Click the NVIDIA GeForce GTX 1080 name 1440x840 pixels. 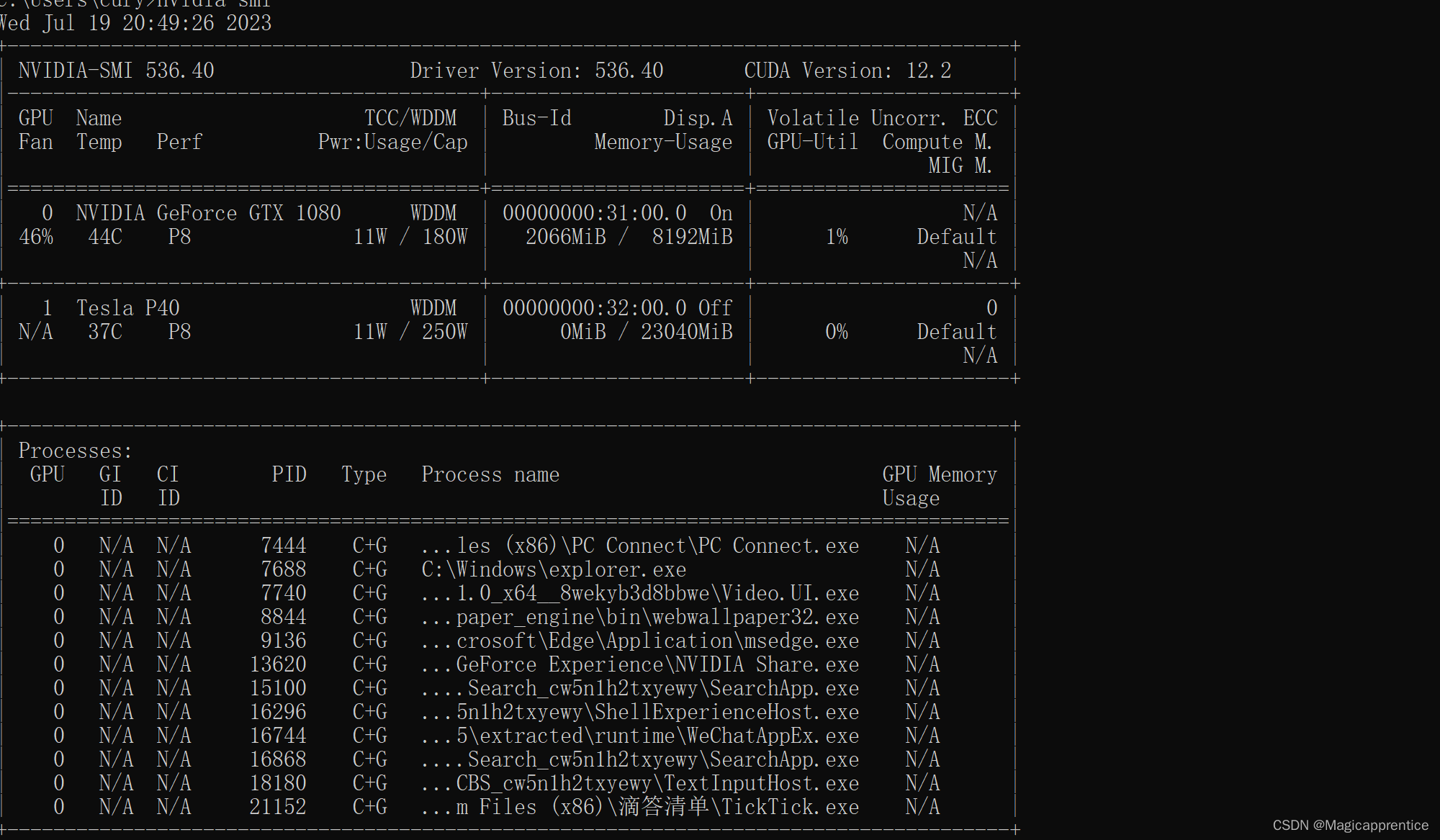pyautogui.click(x=208, y=213)
